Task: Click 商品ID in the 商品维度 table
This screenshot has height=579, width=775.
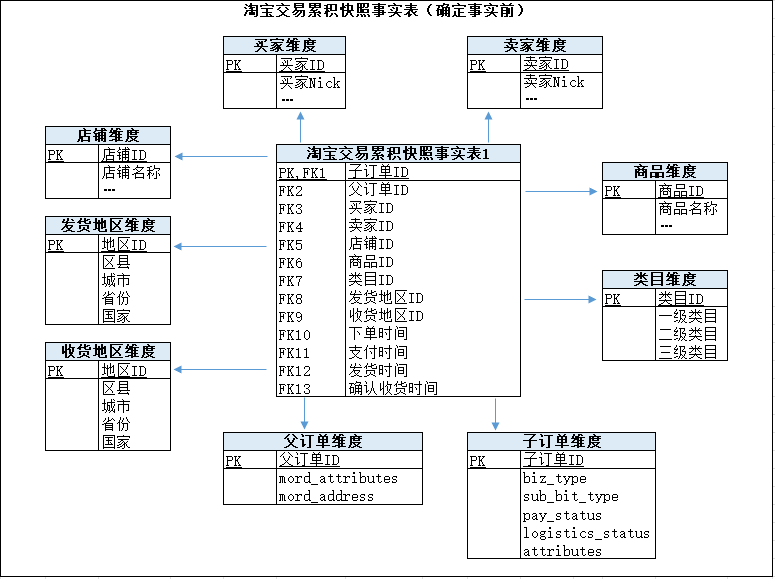Action: point(681,191)
